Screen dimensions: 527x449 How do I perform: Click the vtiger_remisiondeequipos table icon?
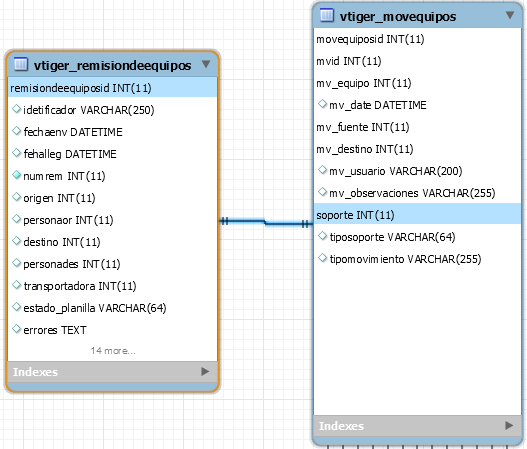point(21,64)
